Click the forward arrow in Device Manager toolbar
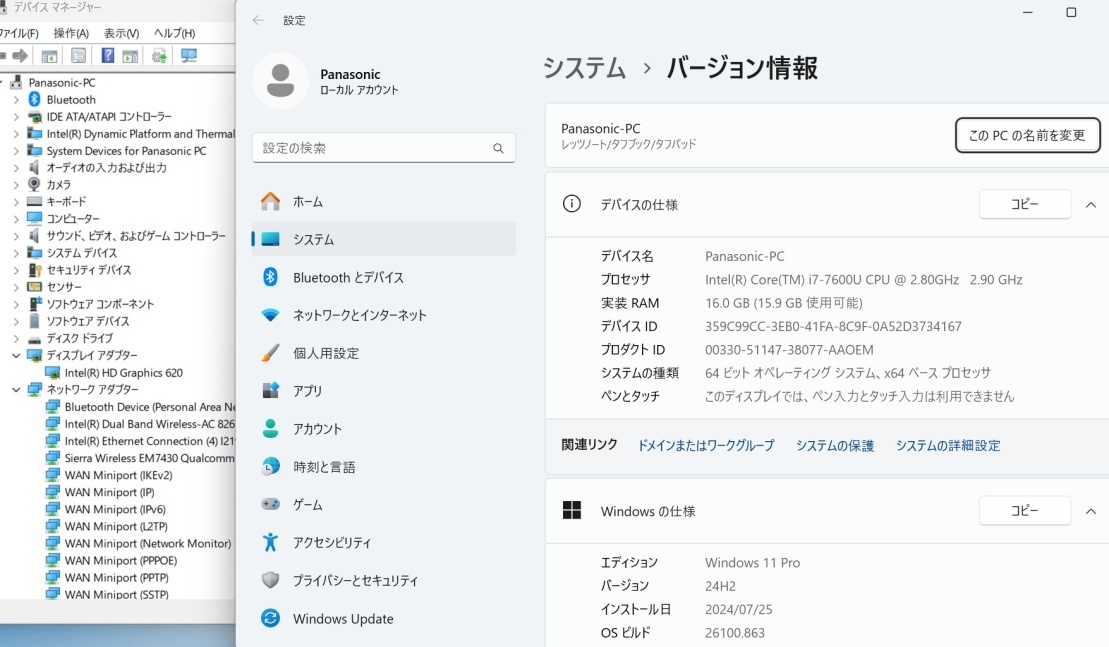1109x647 pixels. [x=20, y=55]
